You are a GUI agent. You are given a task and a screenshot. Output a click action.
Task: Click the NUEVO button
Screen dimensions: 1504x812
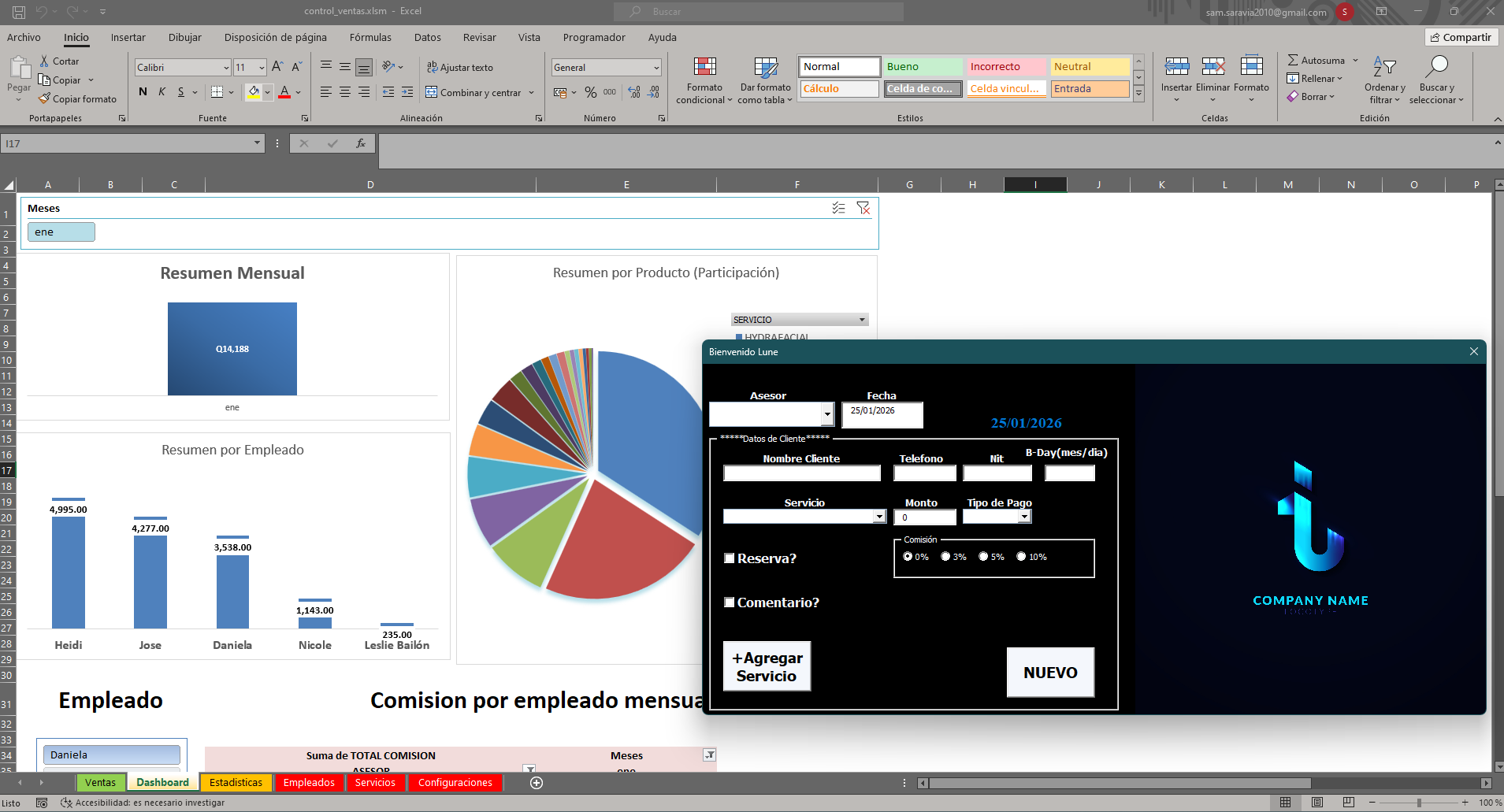[1050, 673]
